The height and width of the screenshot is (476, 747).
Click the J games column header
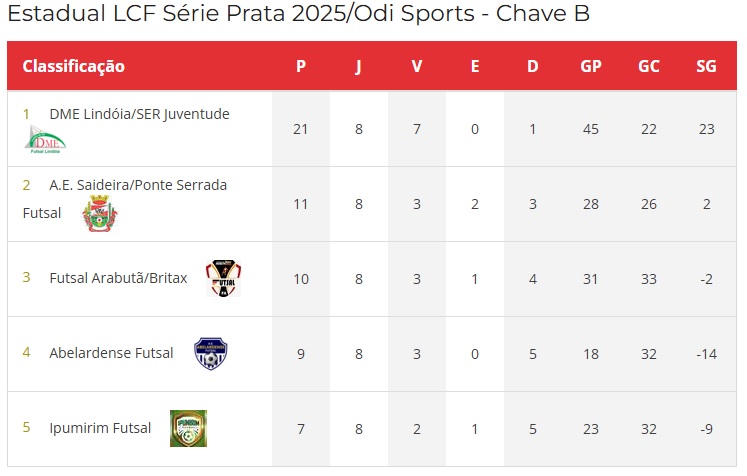tap(359, 66)
